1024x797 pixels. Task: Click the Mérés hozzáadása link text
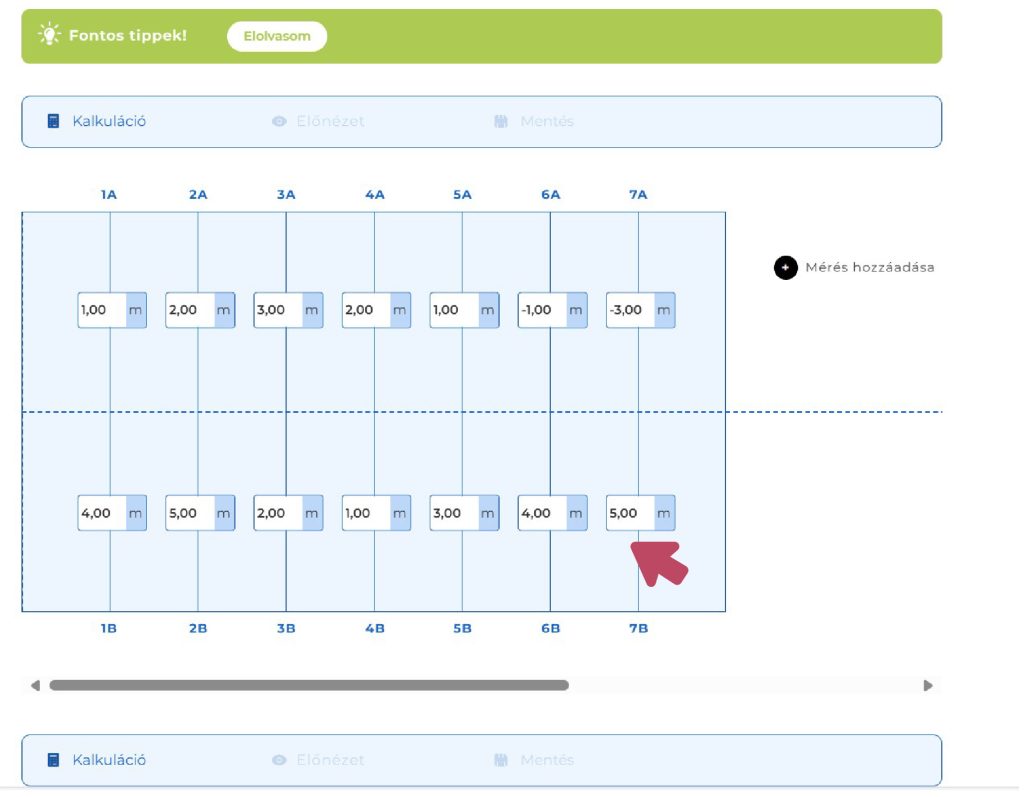(869, 268)
